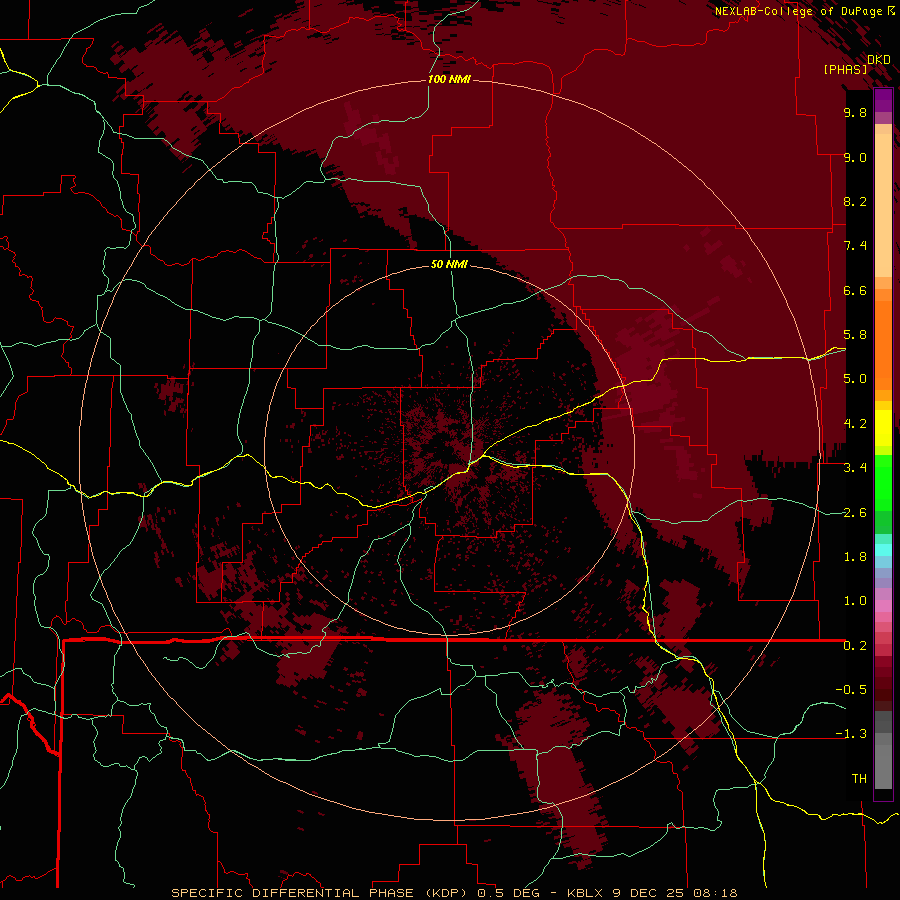The height and width of the screenshot is (900, 900).
Task: Click the KBLX radar site identifier
Action: (x=585, y=893)
